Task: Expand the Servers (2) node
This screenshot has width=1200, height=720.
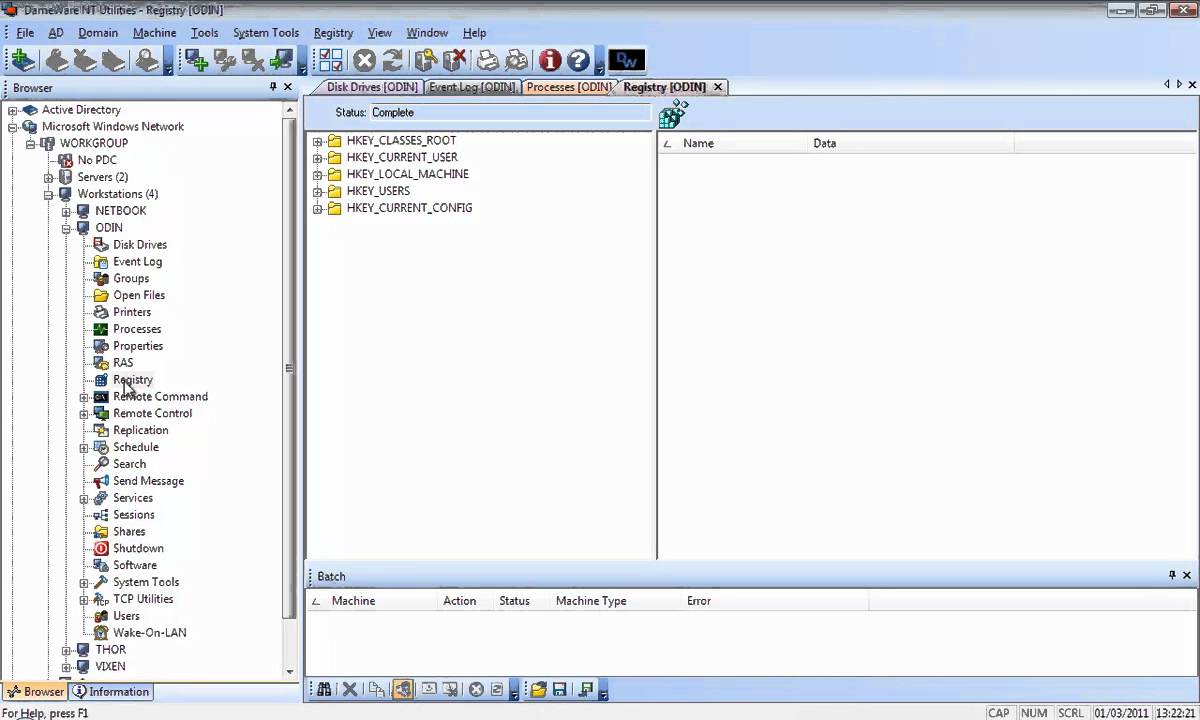Action: pyautogui.click(x=48, y=177)
